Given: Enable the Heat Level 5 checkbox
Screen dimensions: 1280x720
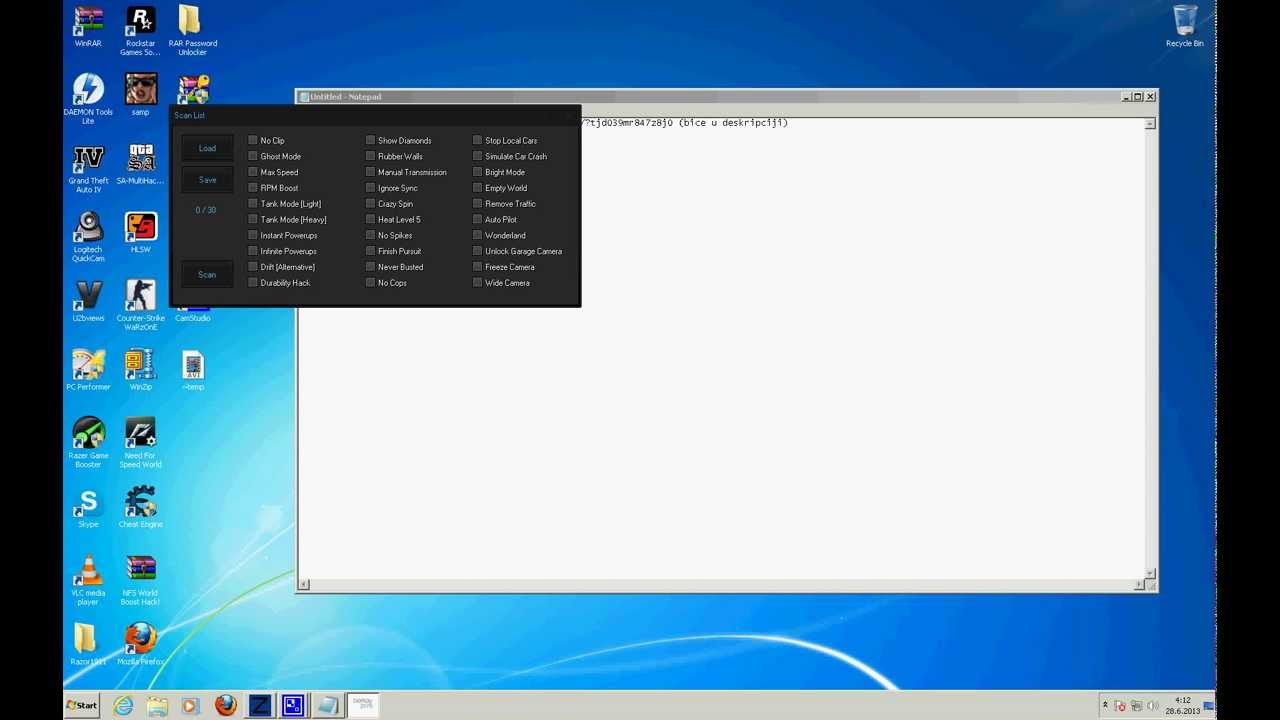Looking at the screenshot, I should 370,220.
